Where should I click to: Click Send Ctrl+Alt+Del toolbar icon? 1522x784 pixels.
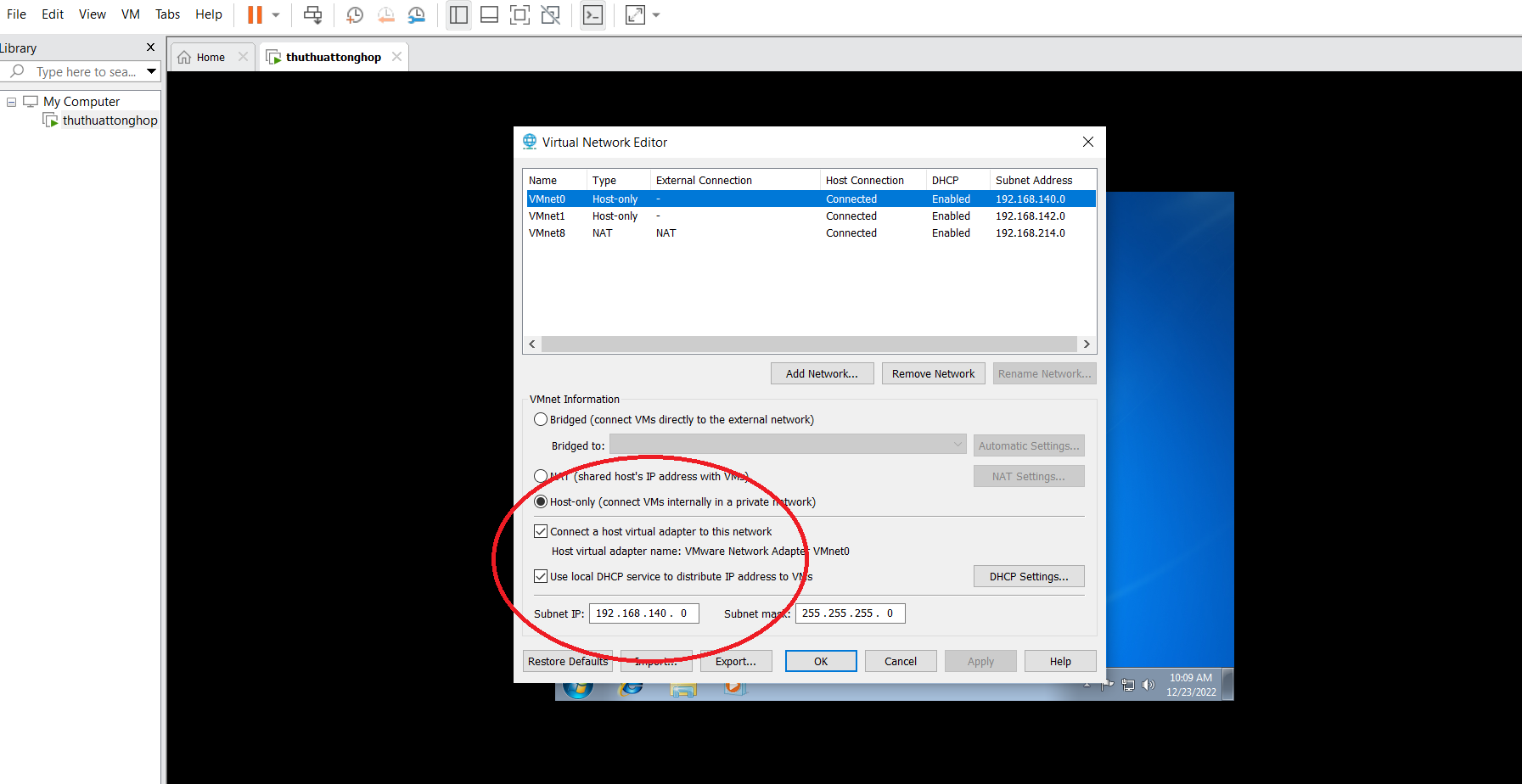click(312, 14)
